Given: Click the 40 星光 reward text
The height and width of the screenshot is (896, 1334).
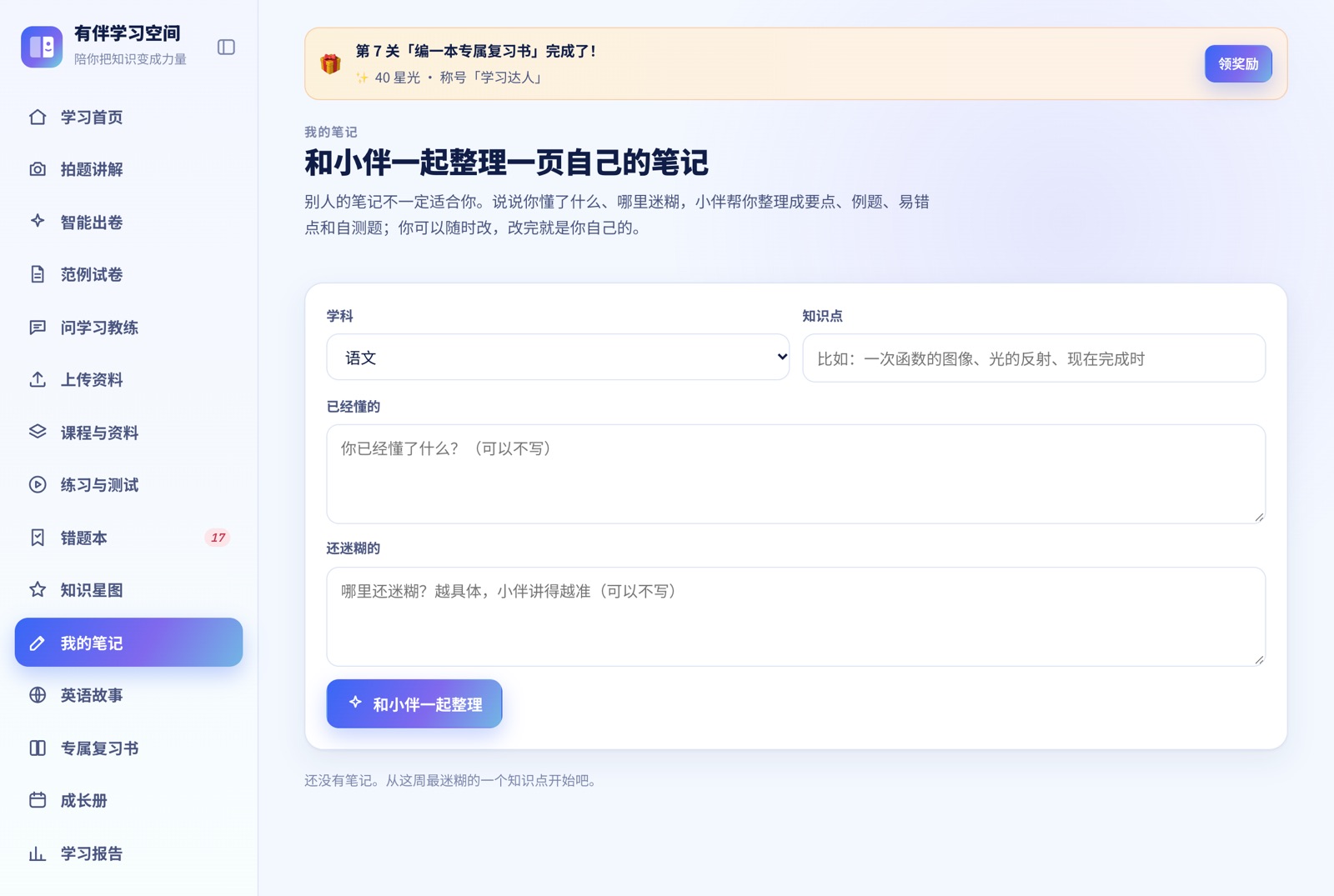Looking at the screenshot, I should pyautogui.click(x=398, y=78).
